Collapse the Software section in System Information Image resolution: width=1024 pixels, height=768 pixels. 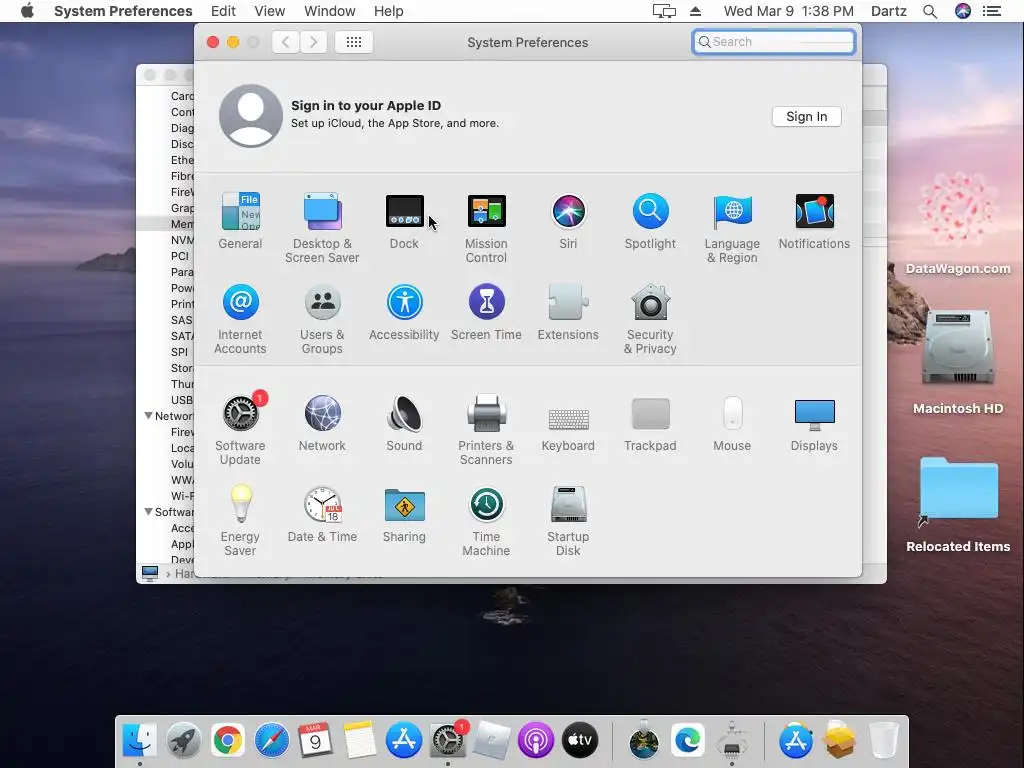click(148, 512)
